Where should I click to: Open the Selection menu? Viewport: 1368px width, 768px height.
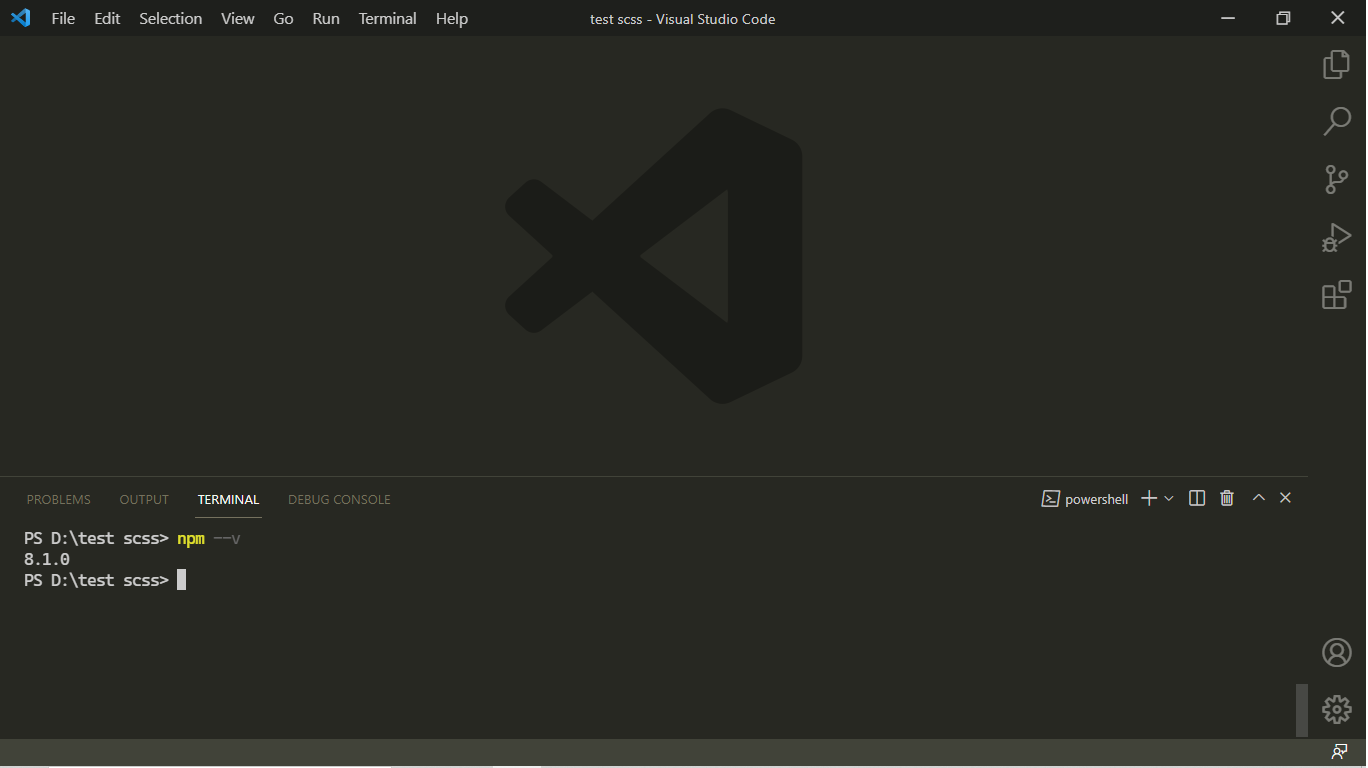tap(170, 18)
